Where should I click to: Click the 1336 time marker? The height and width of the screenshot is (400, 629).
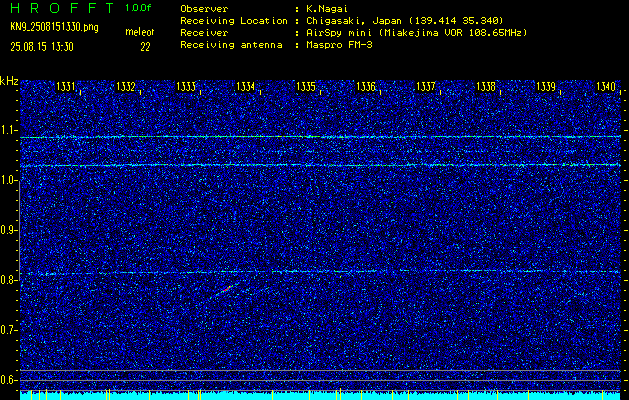click(366, 87)
